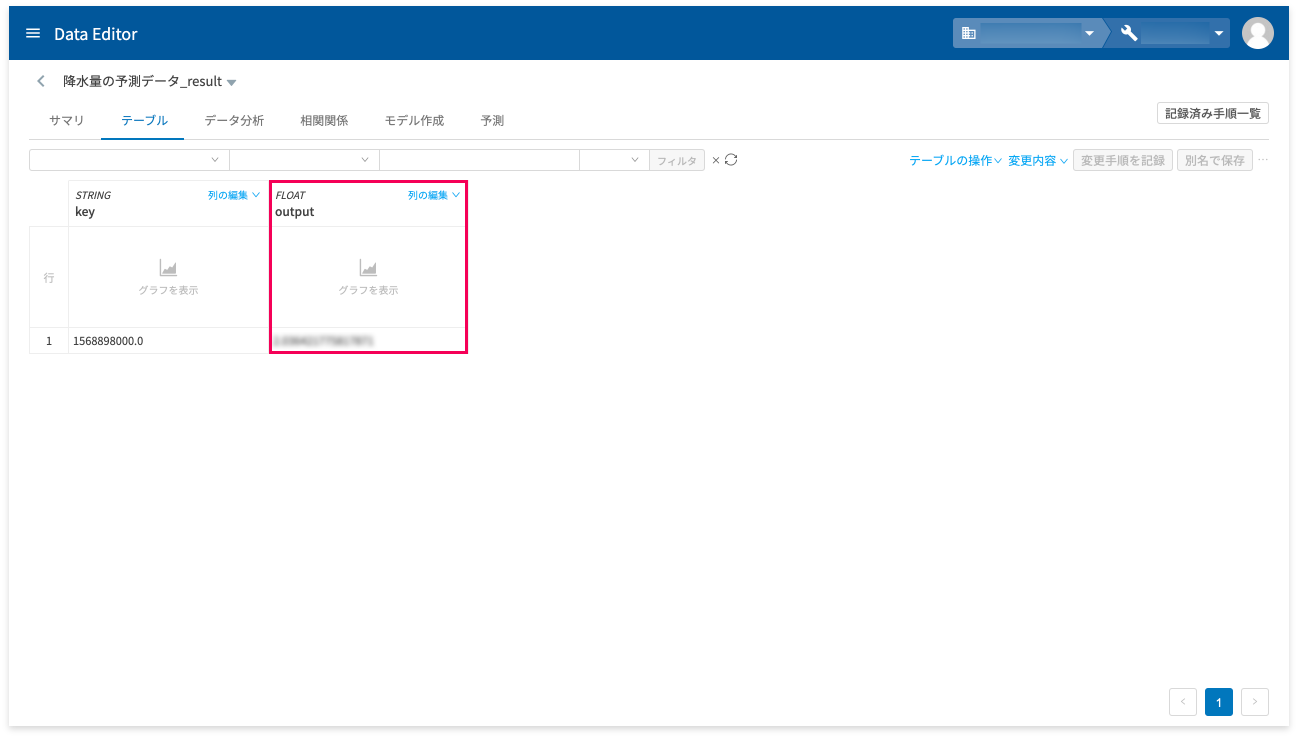Switch to the サマリ tab
Screen dimensions: 1298x738
click(67, 120)
